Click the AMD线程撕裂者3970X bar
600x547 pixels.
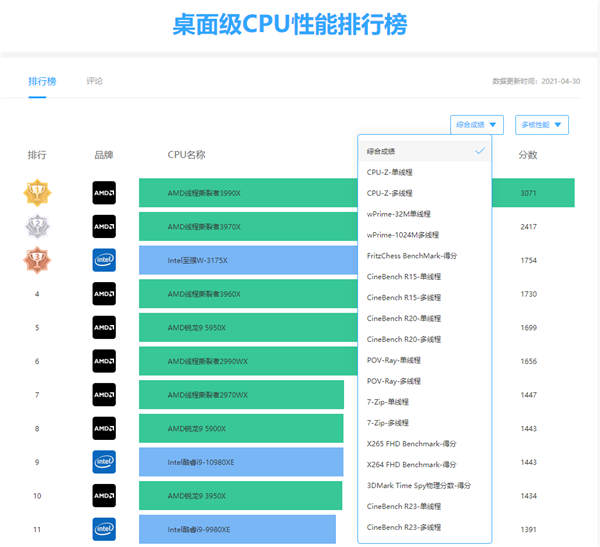[x=248, y=226]
